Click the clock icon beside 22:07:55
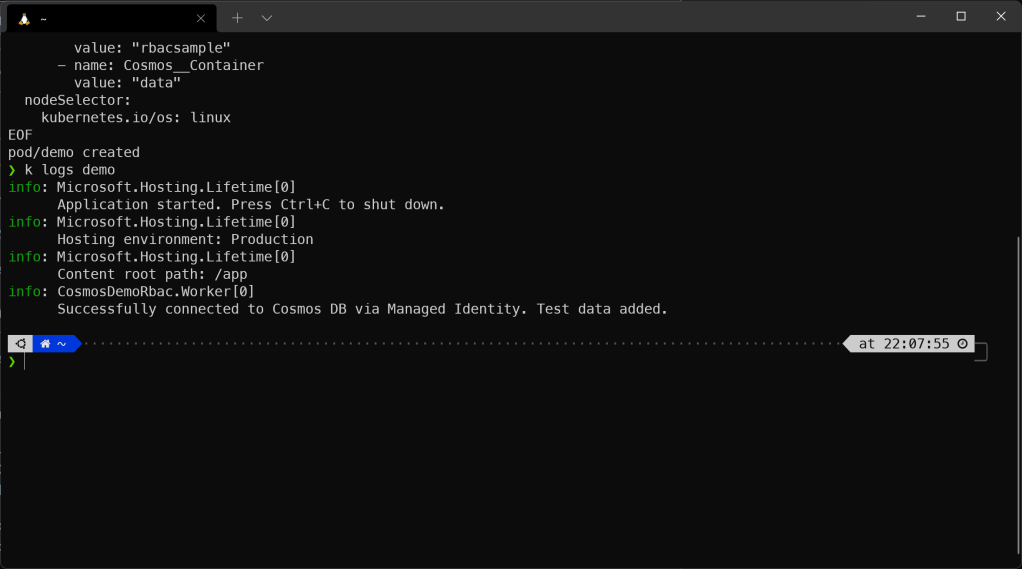The width and height of the screenshot is (1022, 569). pos(962,344)
